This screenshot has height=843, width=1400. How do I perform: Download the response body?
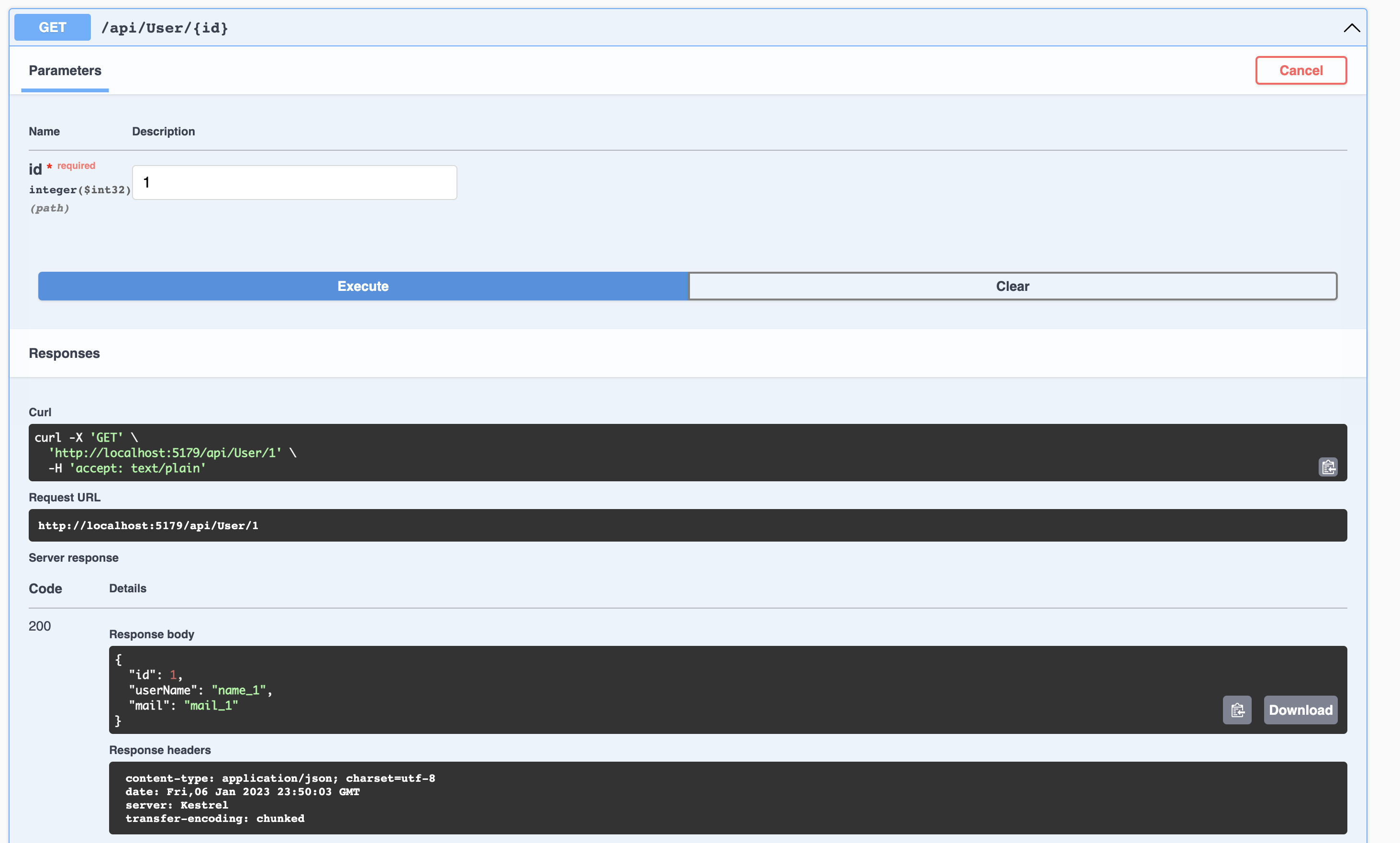pos(1300,710)
